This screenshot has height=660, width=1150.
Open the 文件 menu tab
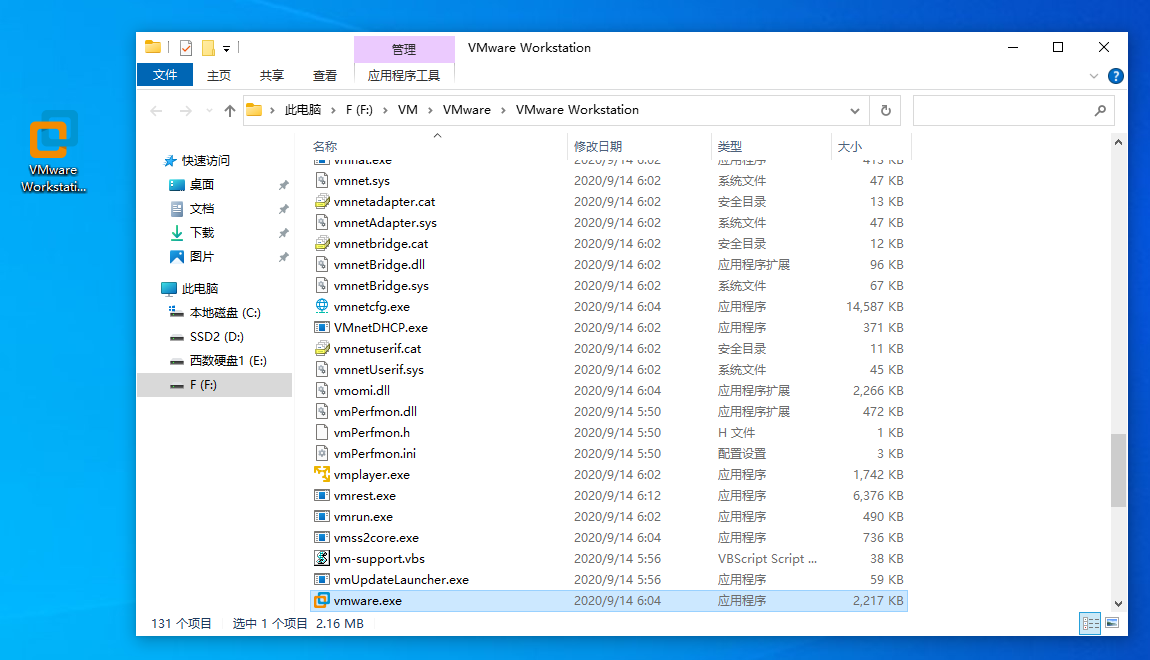pyautogui.click(x=165, y=75)
